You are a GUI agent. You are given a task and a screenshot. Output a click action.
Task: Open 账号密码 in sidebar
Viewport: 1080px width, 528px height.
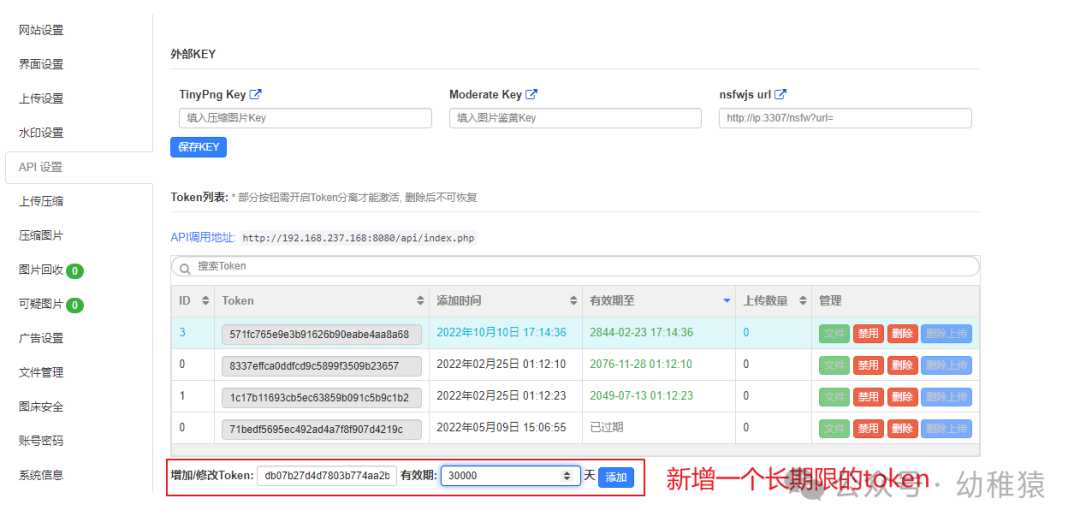(x=41, y=441)
